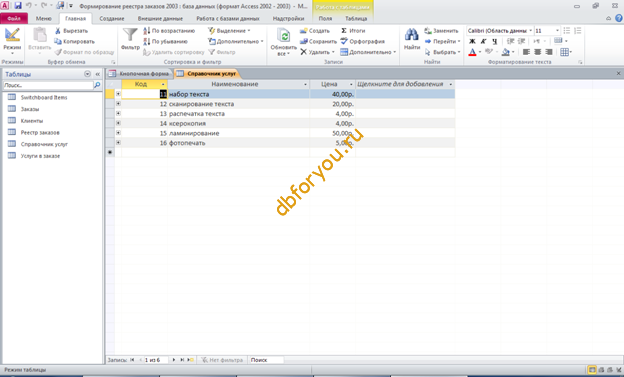Image resolution: width=624 pixels, height=377 pixels.
Task: Open the Наименование column dropdown arrow
Action: click(x=305, y=84)
